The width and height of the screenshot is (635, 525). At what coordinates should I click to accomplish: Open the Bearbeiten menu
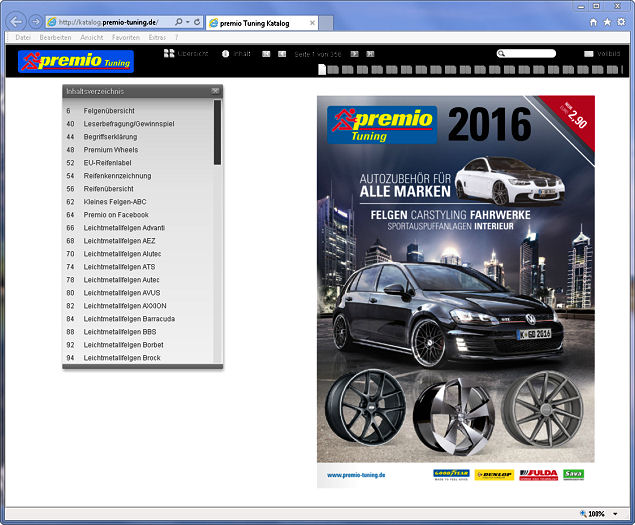(x=55, y=37)
